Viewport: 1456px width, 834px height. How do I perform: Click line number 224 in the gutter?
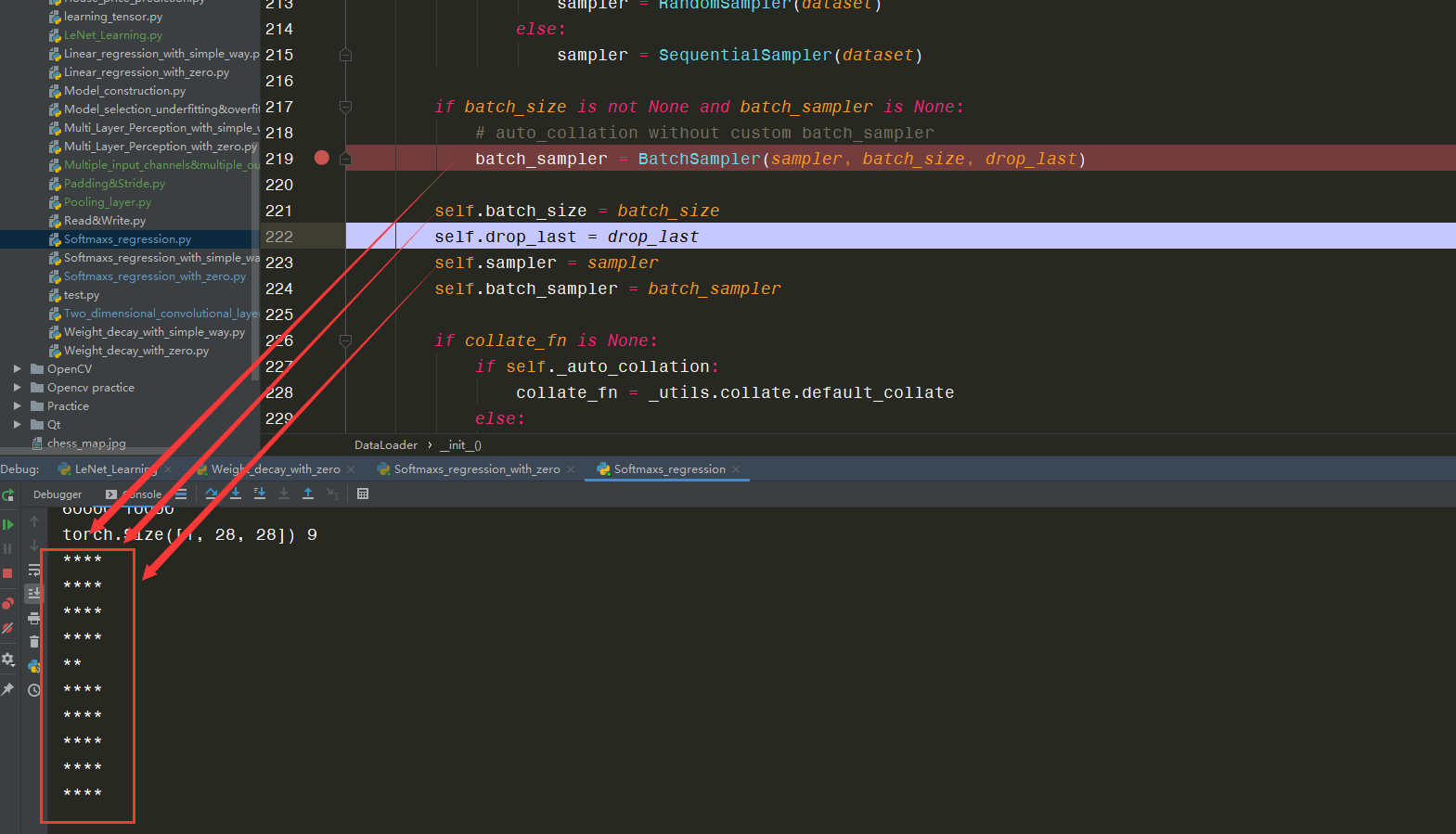(x=279, y=289)
